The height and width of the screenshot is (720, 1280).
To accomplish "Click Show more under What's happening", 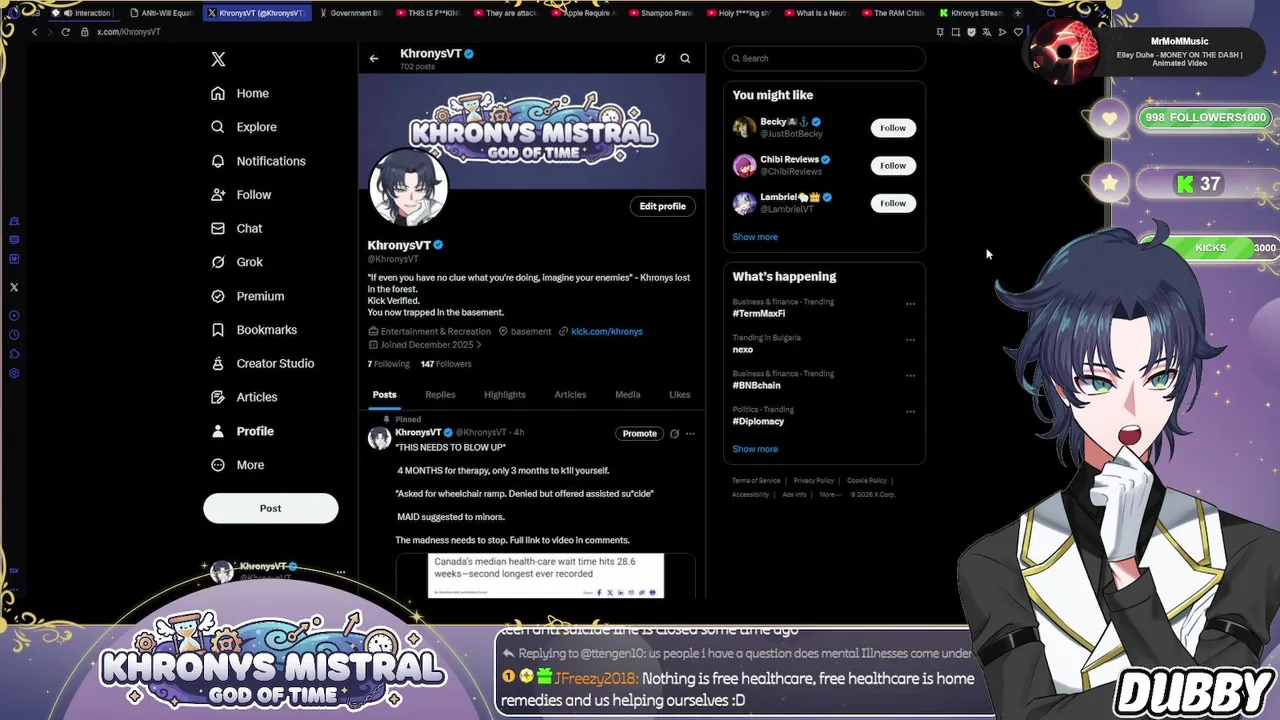I will [x=755, y=449].
